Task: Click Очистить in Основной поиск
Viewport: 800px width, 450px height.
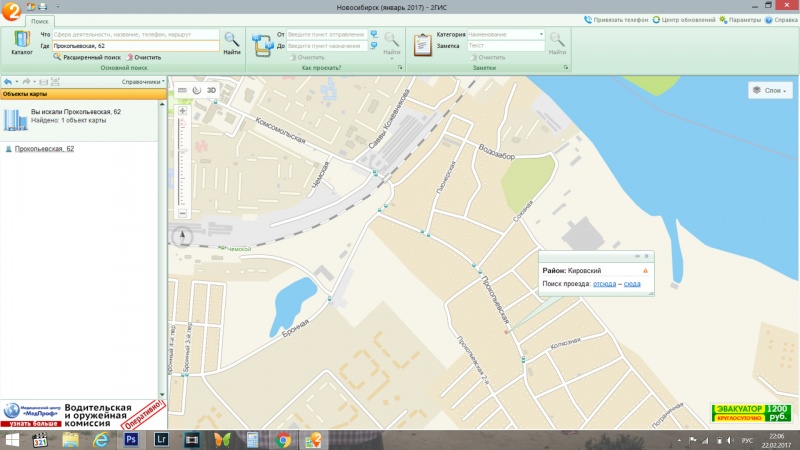Action: (143, 57)
